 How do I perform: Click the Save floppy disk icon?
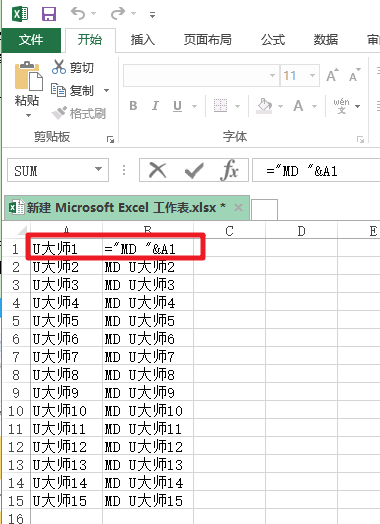[49, 14]
